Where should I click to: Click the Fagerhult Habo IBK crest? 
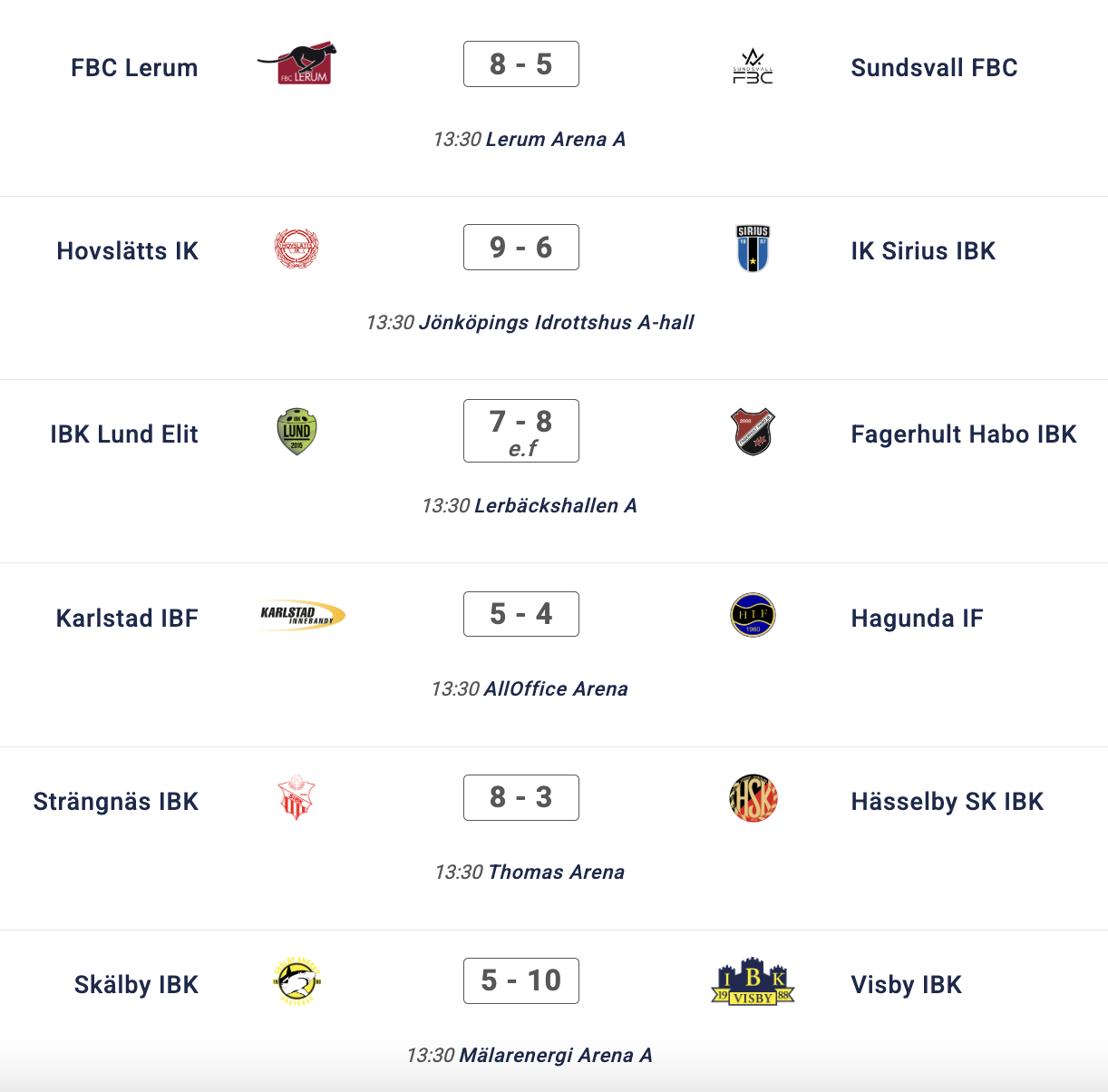click(x=753, y=432)
